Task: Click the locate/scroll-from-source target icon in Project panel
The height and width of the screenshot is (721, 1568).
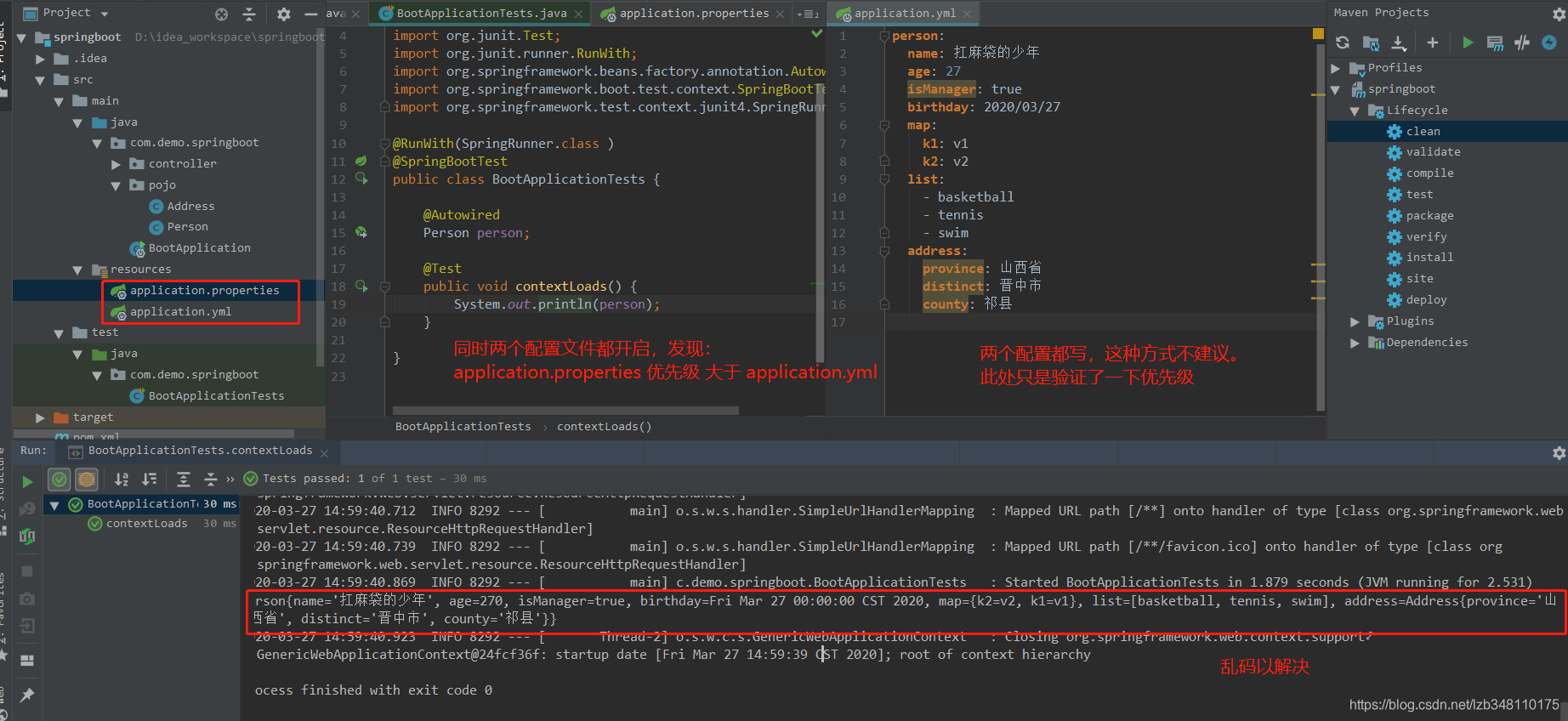Action: click(x=221, y=14)
